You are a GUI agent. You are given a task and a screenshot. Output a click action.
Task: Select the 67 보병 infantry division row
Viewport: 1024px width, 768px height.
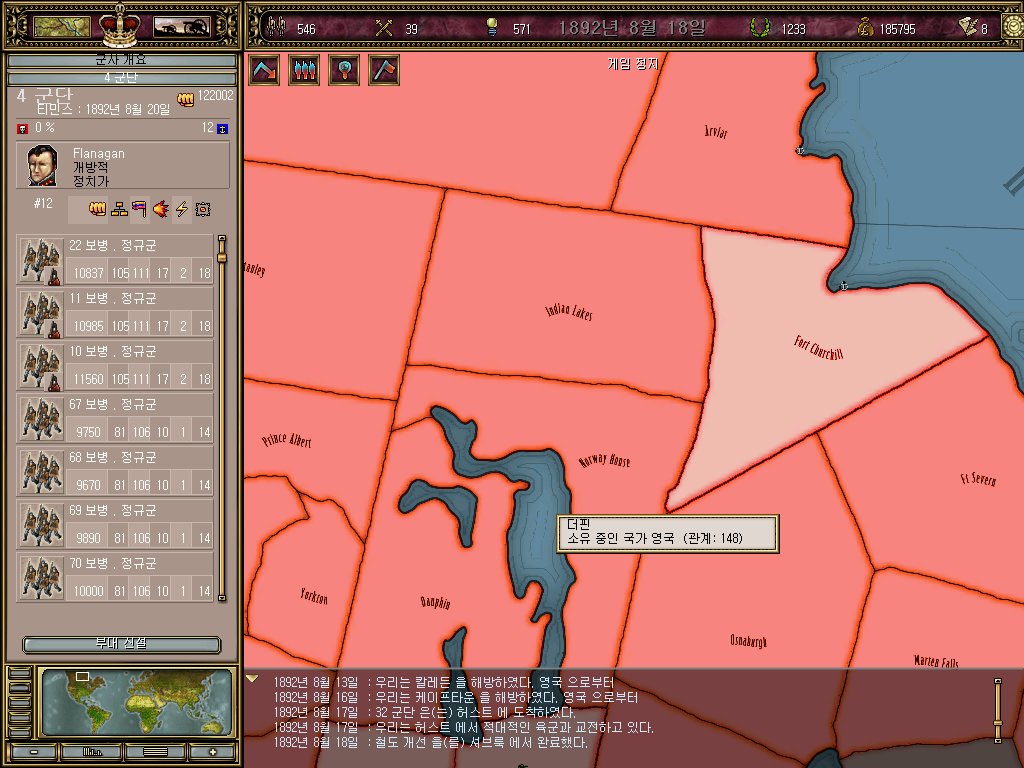tap(115, 417)
